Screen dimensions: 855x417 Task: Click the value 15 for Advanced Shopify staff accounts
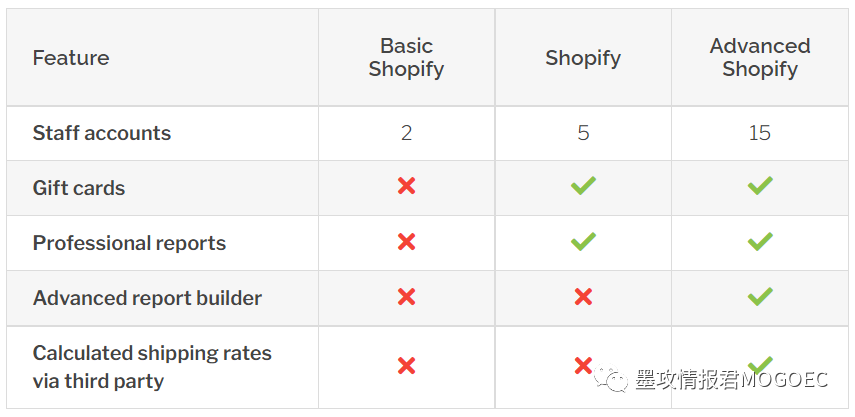[760, 133]
